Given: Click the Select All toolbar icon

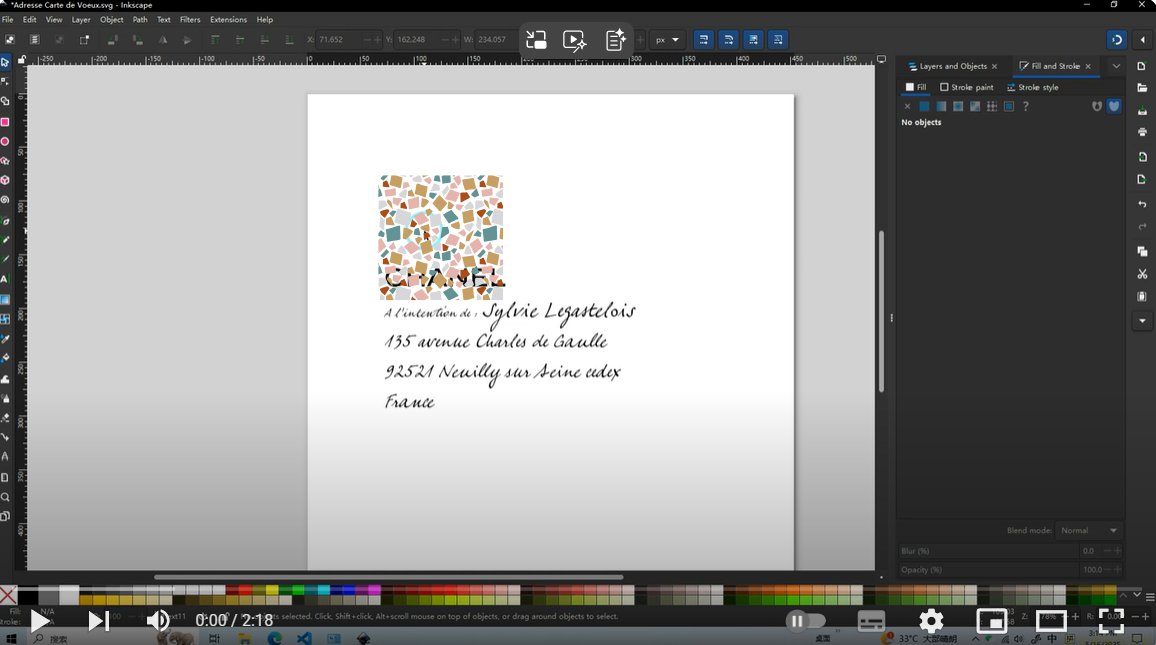Looking at the screenshot, I should (x=10, y=40).
